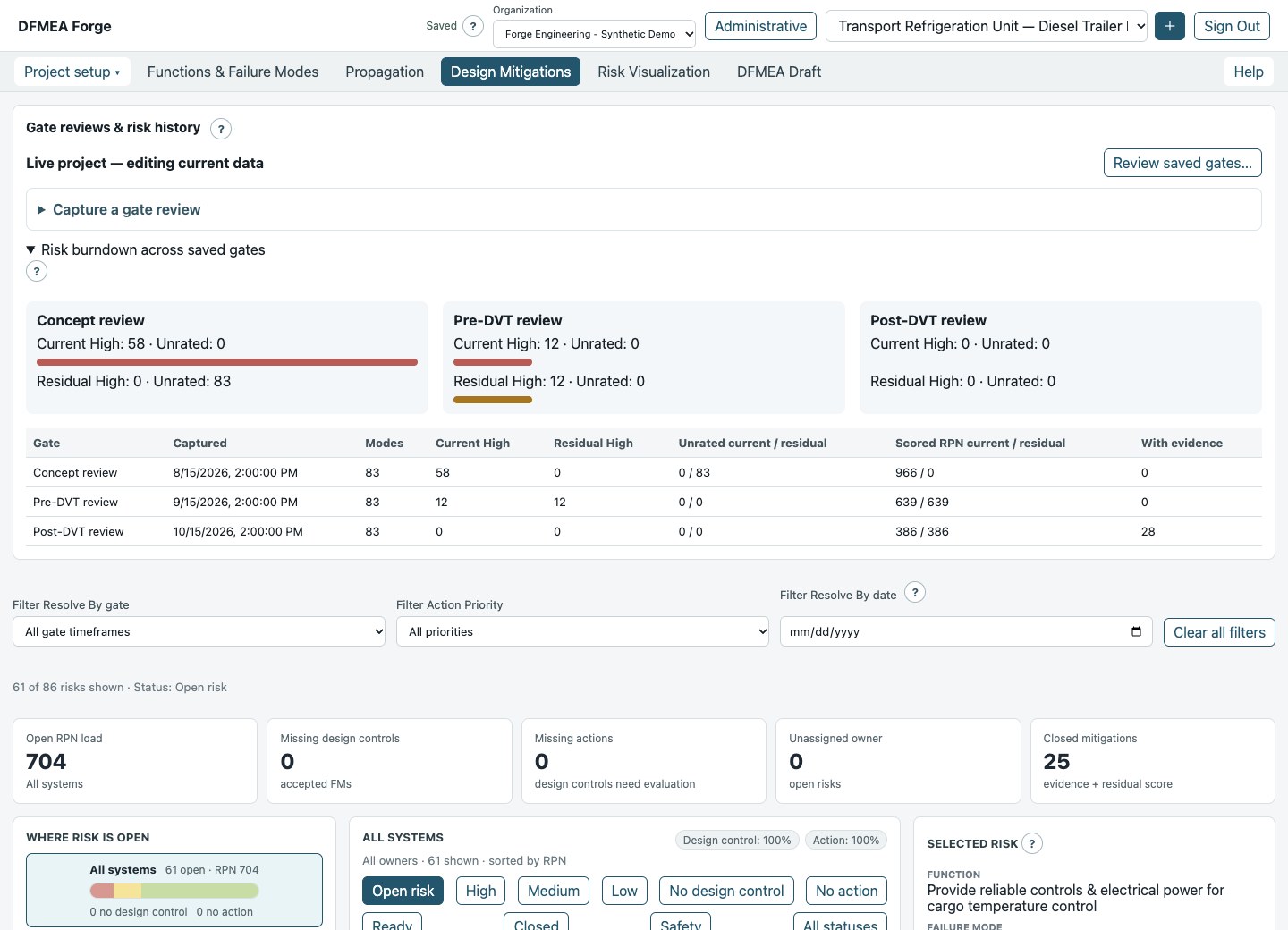Open help icon under Risk burndown heading
The image size is (1288, 930).
tap(37, 271)
